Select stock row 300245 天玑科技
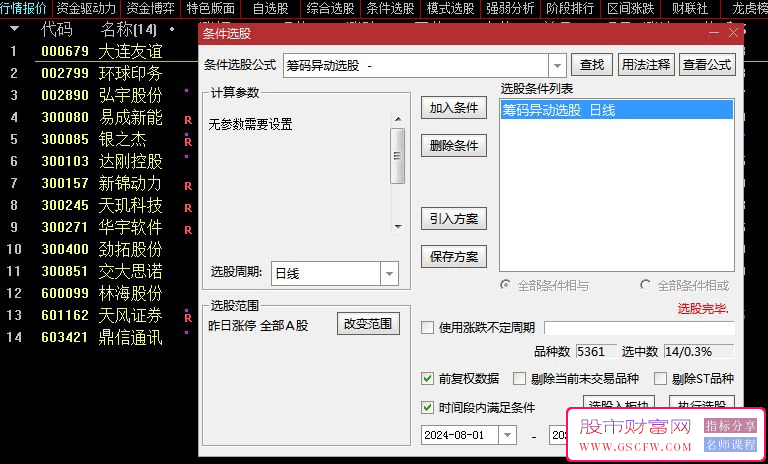The image size is (768, 464). tap(98, 205)
